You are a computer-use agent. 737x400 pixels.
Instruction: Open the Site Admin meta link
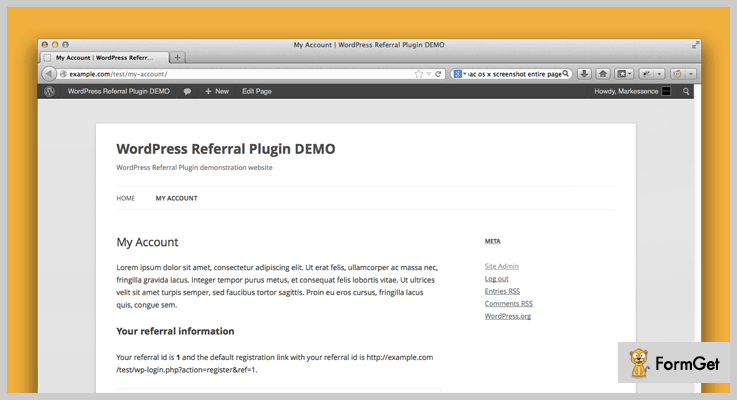point(502,266)
